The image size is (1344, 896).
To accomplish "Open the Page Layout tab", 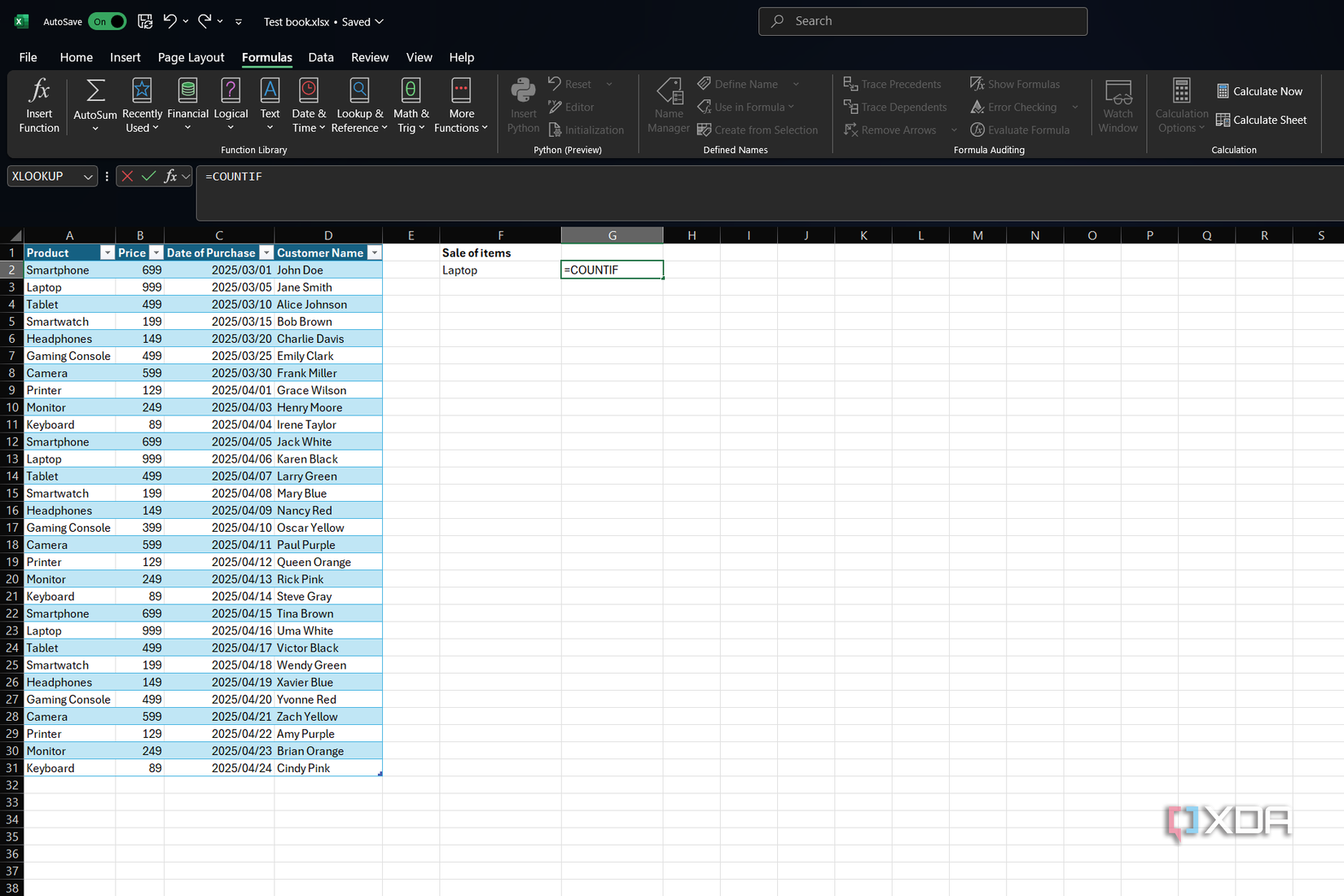I will pos(191,57).
